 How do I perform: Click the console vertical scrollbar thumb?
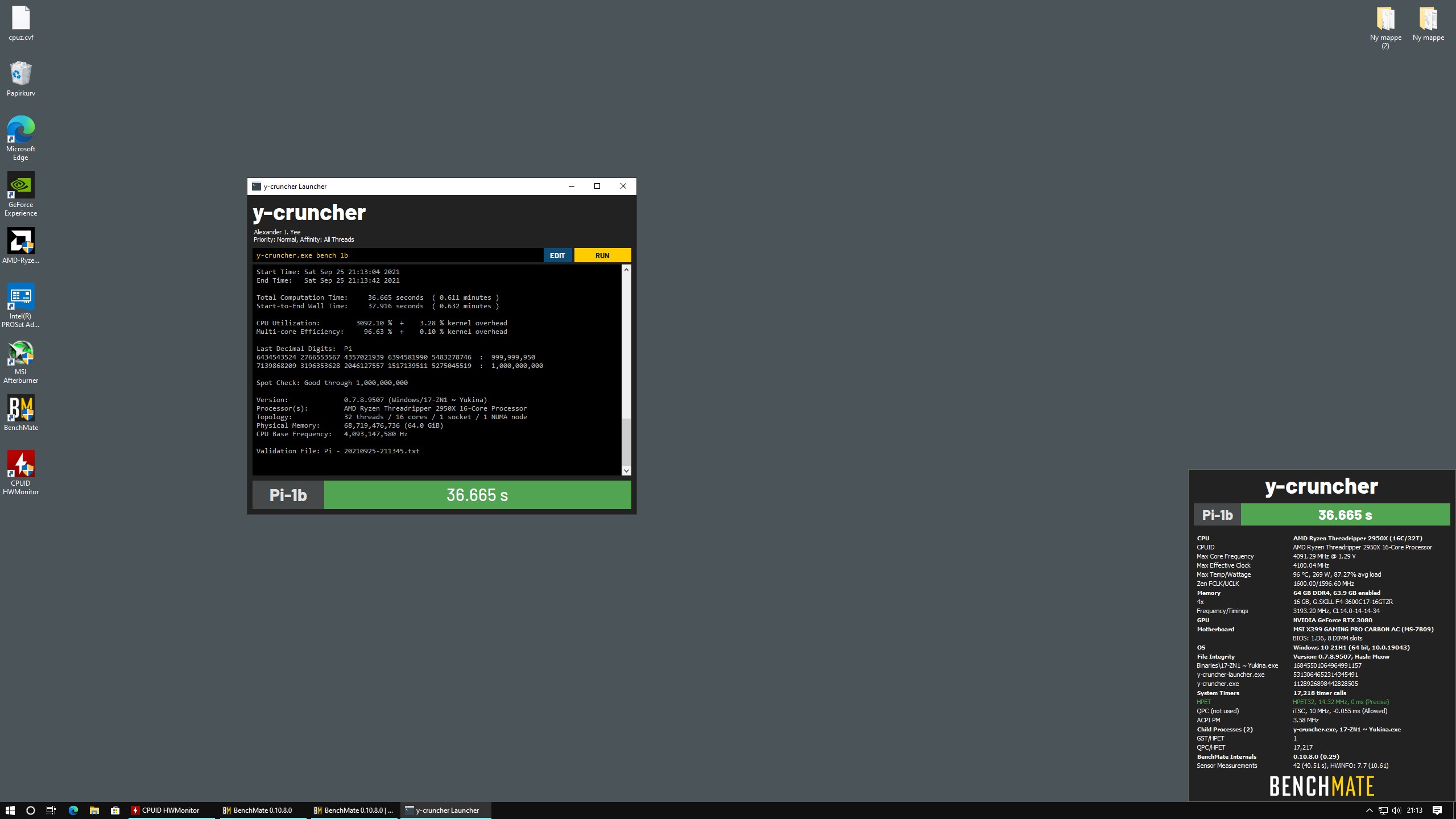click(x=626, y=441)
